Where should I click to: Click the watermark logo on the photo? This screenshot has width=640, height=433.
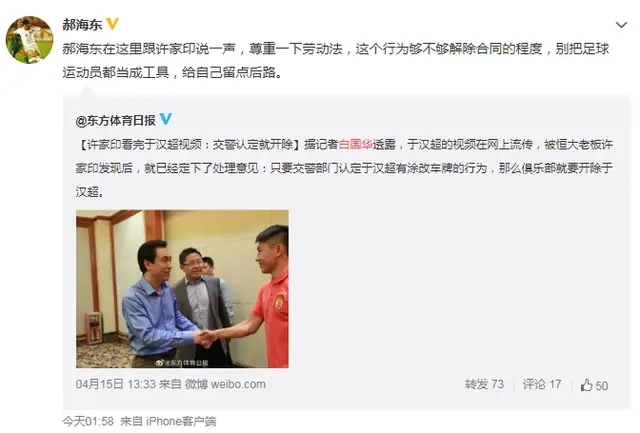(x=182, y=362)
